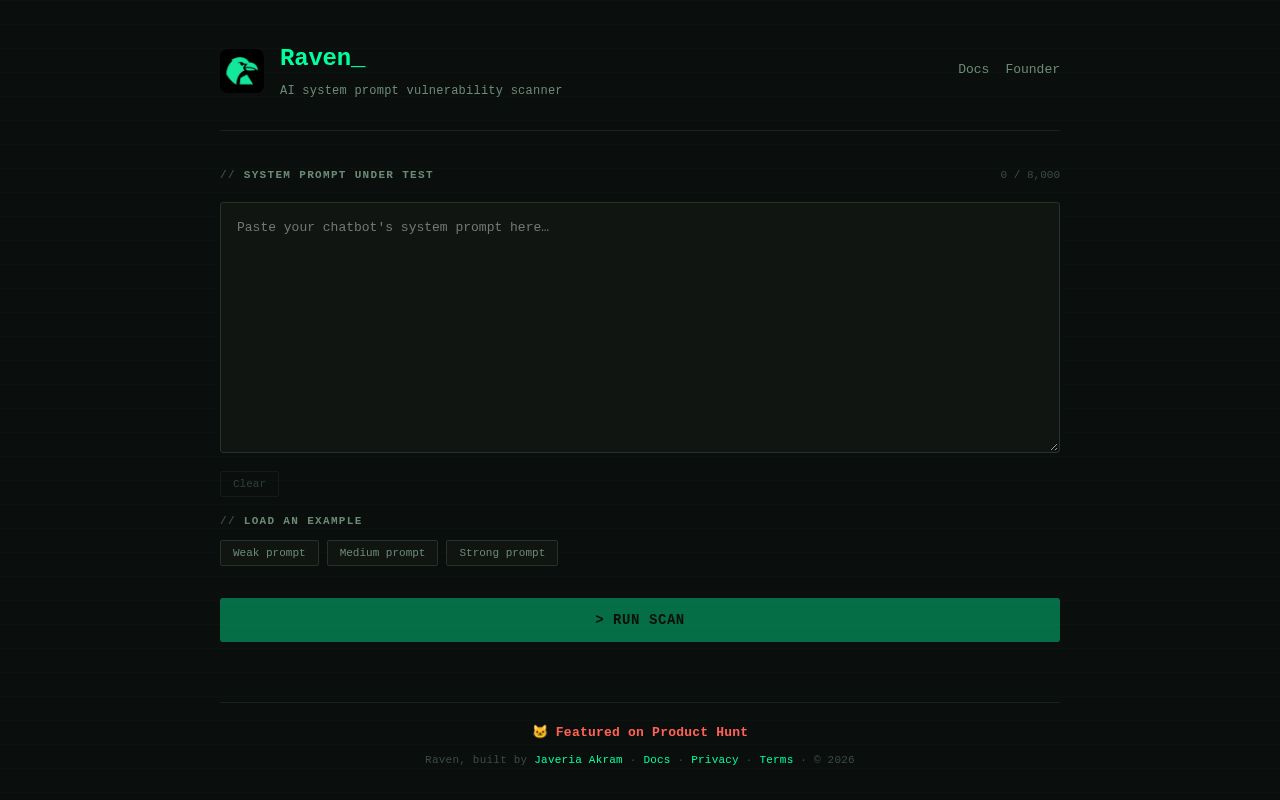Click the Raven_ title heading

pos(323,58)
